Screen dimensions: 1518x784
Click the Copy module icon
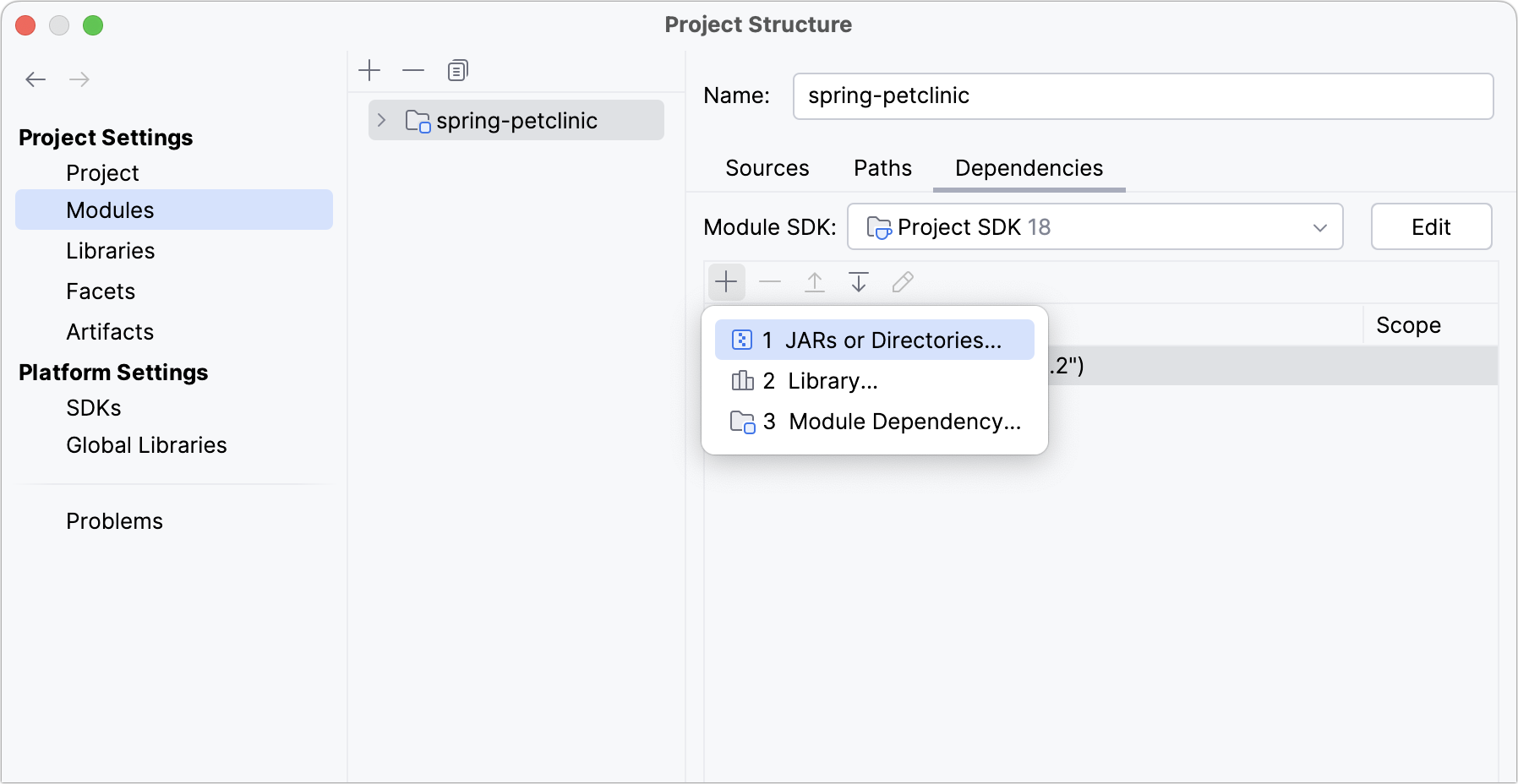click(457, 70)
